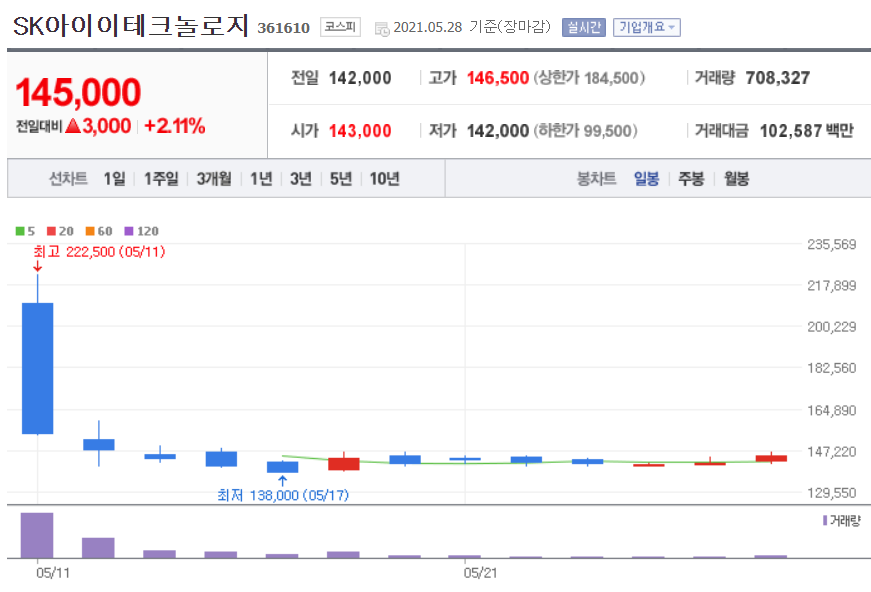Switch to the 주봉 weekly candle chart

point(691,179)
